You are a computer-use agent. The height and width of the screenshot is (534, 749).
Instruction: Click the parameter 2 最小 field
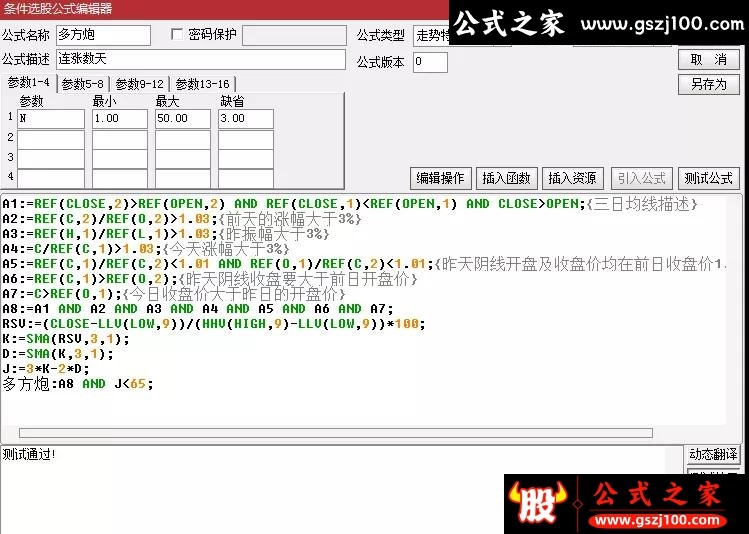(x=120, y=139)
